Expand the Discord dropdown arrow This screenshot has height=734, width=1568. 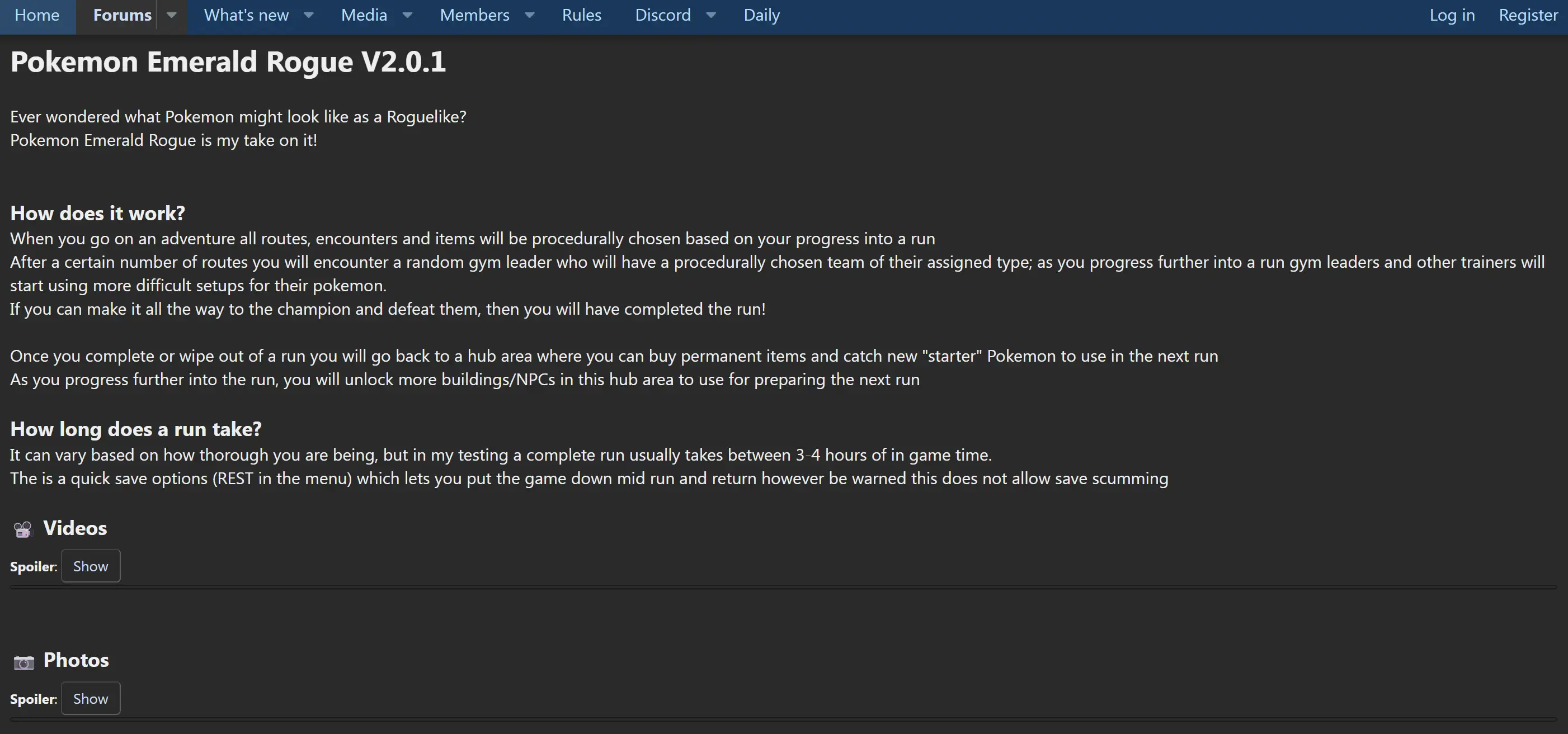click(x=710, y=15)
